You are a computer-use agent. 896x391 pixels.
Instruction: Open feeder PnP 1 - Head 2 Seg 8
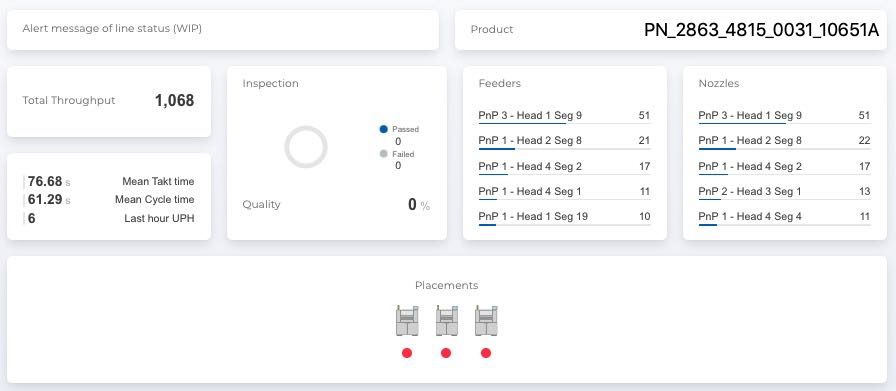click(x=565, y=141)
